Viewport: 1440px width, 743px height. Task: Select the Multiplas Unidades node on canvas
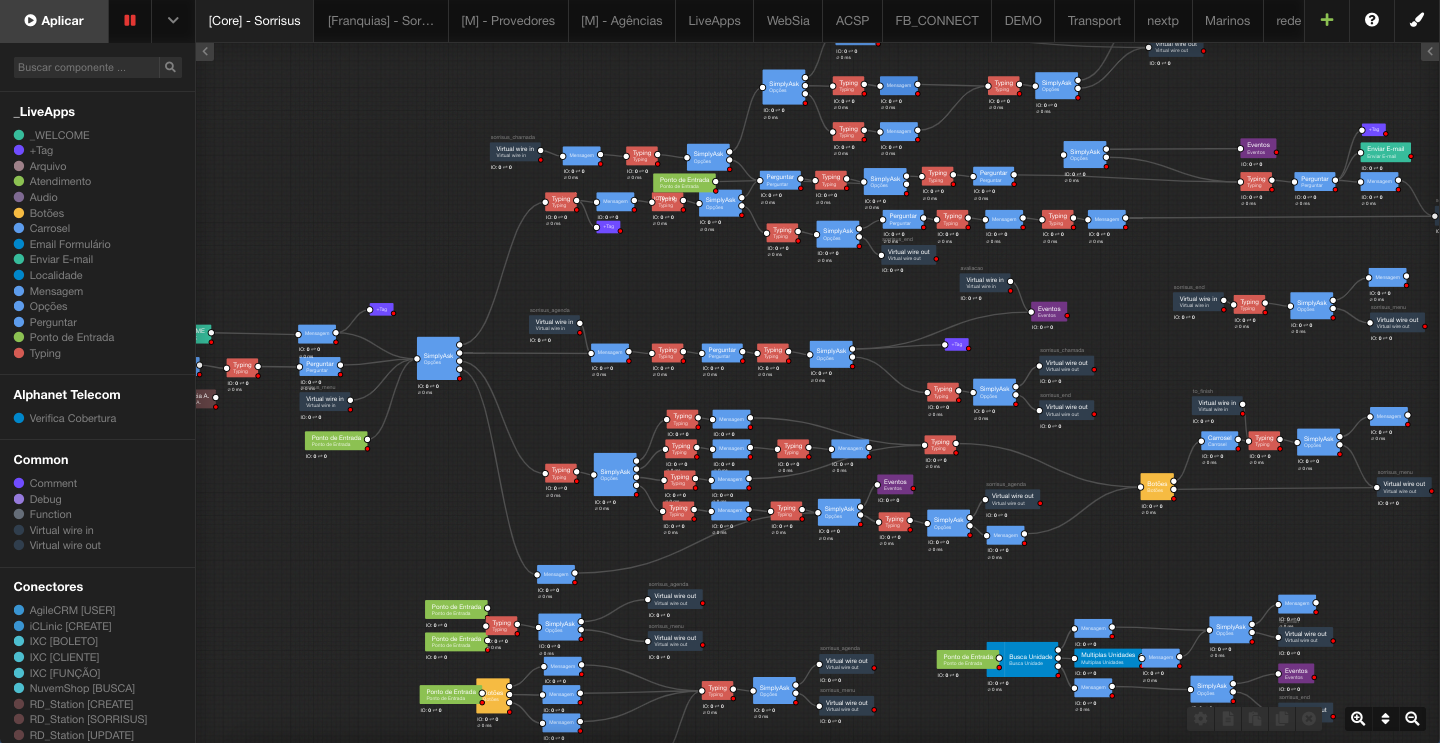tap(1108, 658)
